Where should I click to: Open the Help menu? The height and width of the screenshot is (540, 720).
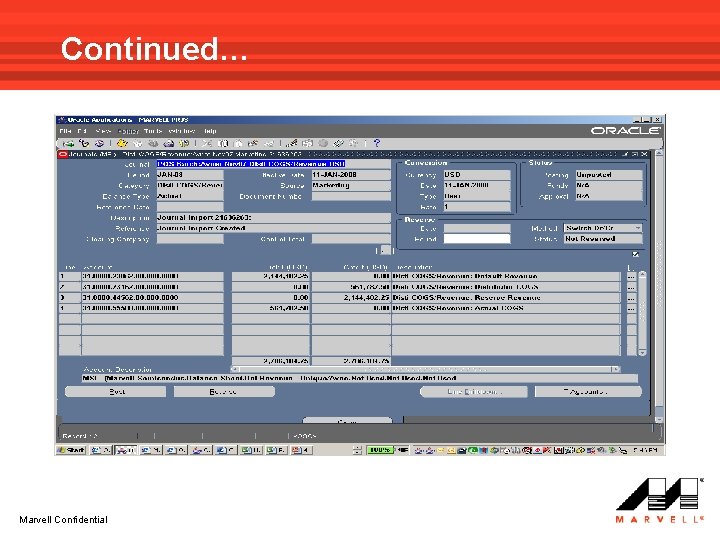coord(210,131)
